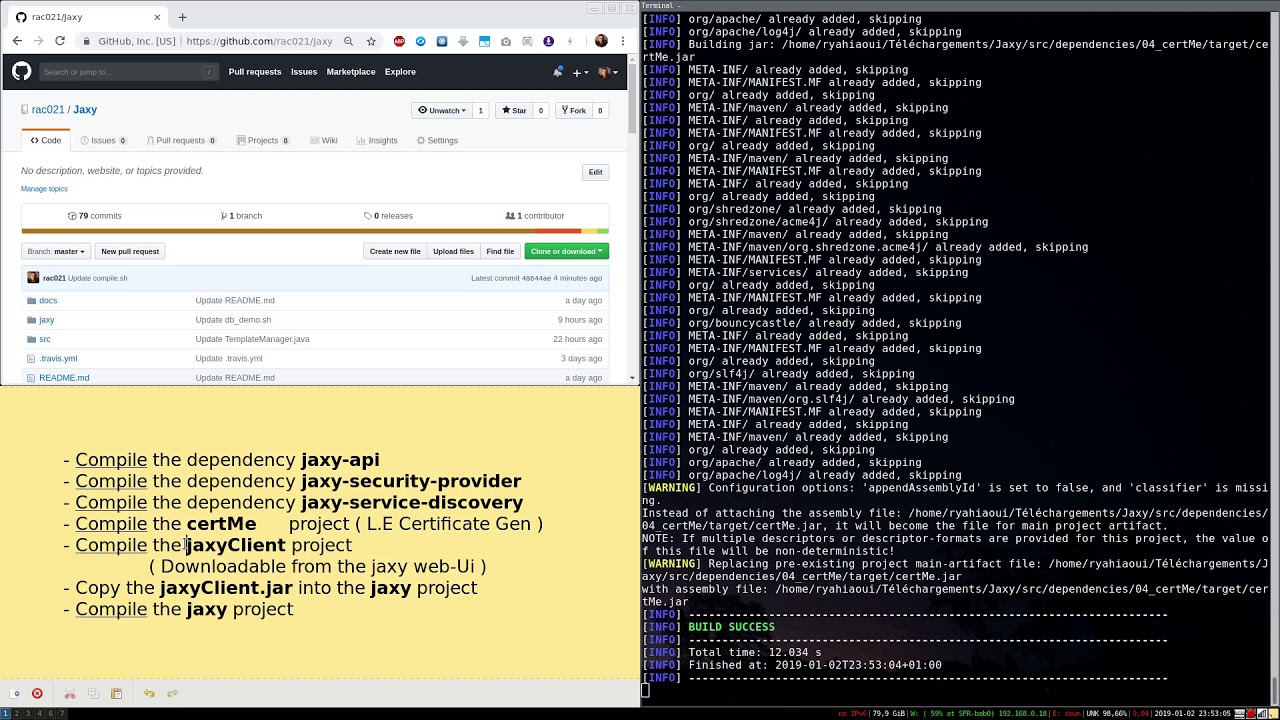Open the Jaxy repository link

tap(85, 110)
